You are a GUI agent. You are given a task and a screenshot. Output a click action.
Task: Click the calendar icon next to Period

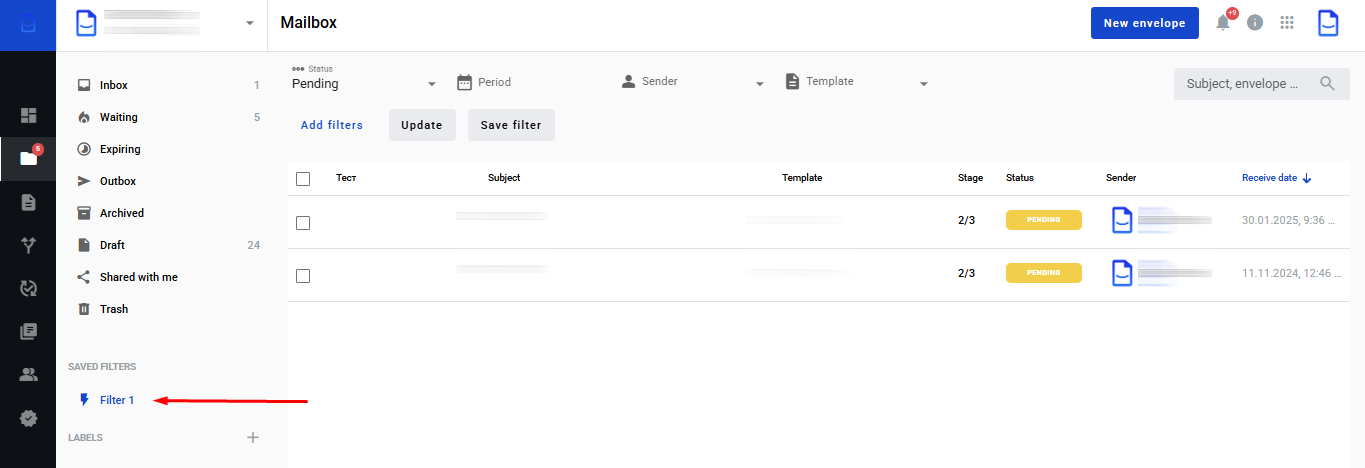(464, 82)
